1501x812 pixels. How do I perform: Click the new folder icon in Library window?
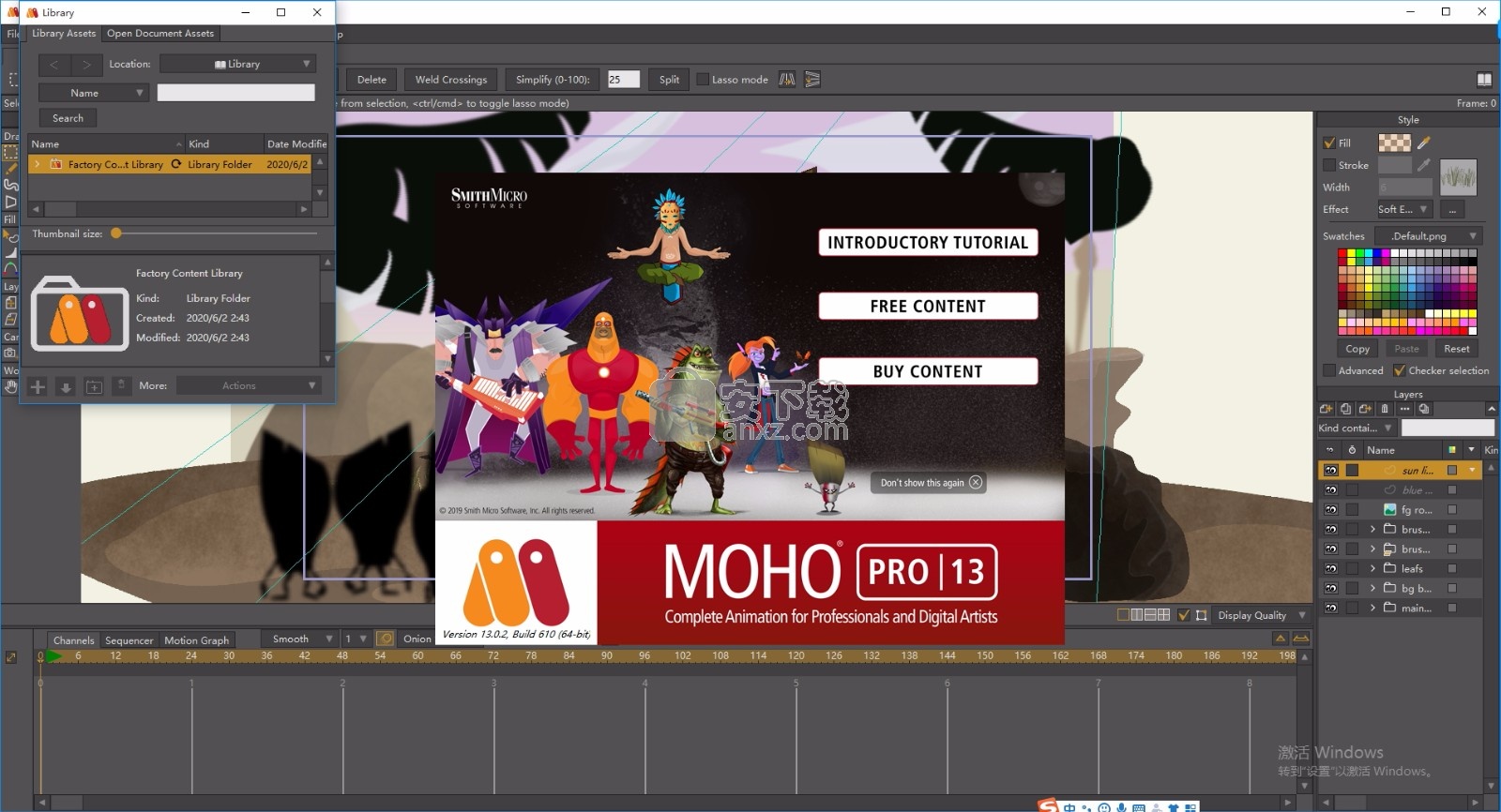click(x=94, y=386)
